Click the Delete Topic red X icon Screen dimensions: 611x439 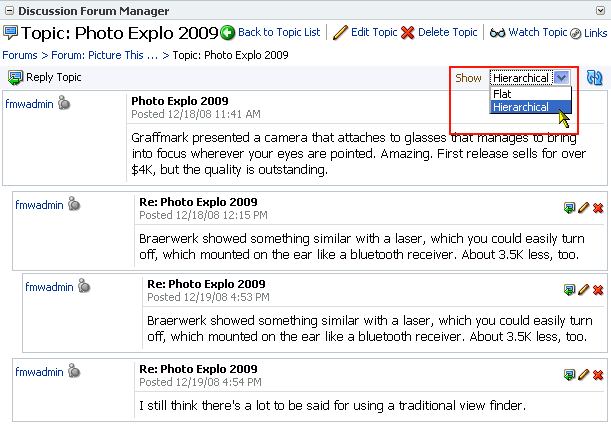point(408,32)
